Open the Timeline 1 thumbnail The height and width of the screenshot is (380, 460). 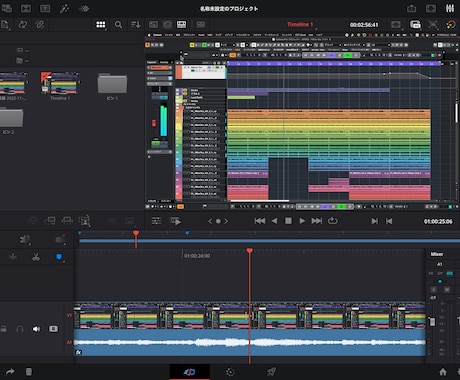[x=60, y=83]
